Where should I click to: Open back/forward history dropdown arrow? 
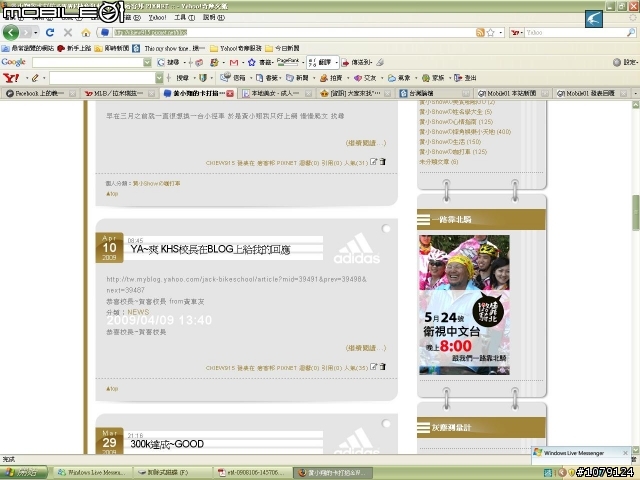(x=37, y=32)
